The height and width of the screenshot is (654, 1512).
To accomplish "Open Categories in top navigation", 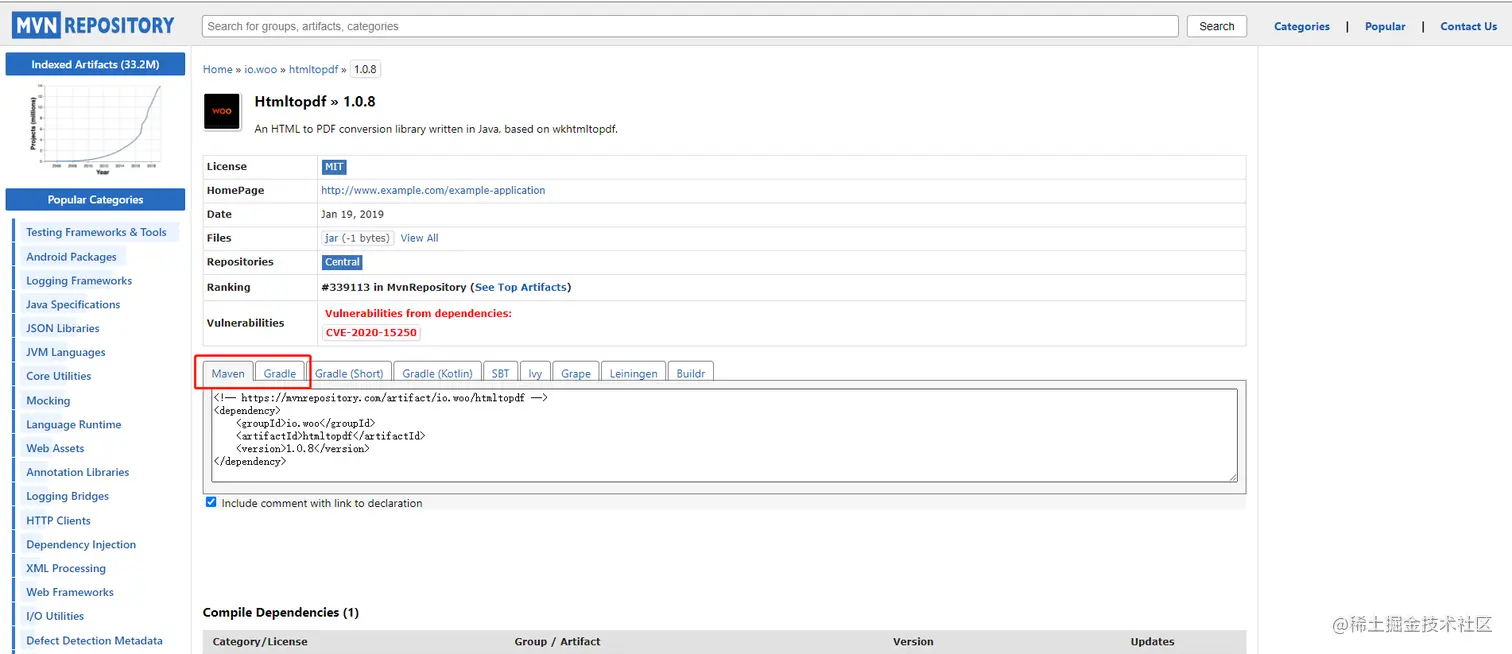I will [1302, 26].
